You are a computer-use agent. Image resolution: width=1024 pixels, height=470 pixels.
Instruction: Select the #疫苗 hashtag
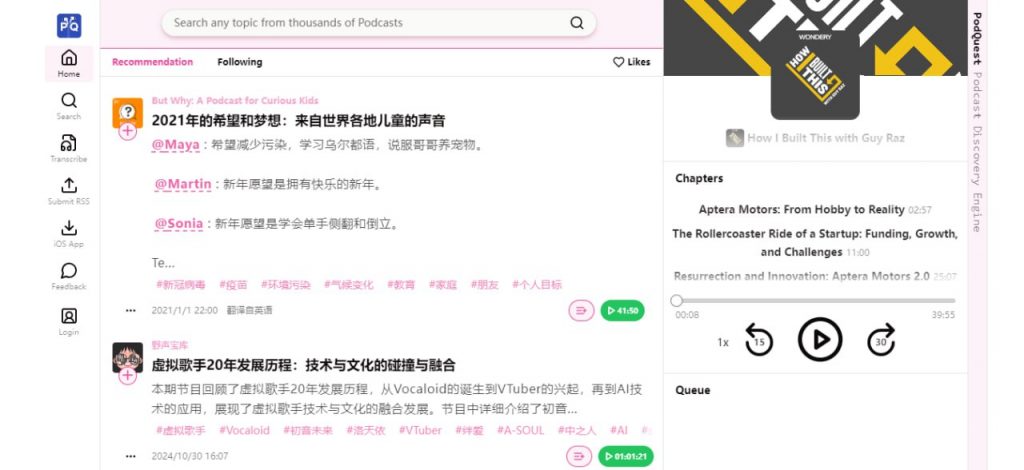tap(233, 285)
